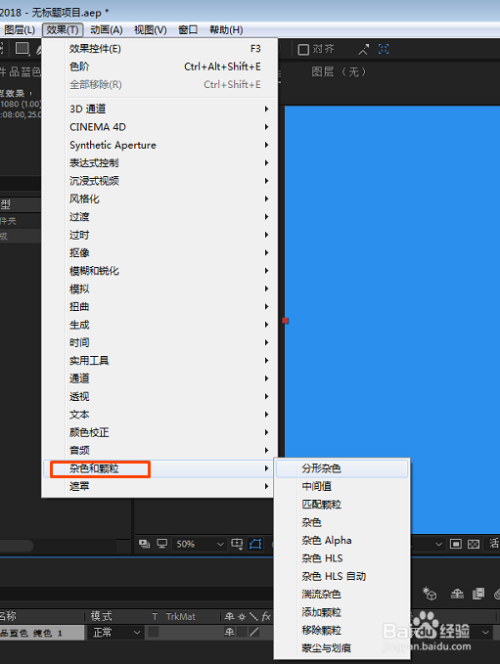
Task: Open the 透视 effects submenu
Action: (x=160, y=396)
